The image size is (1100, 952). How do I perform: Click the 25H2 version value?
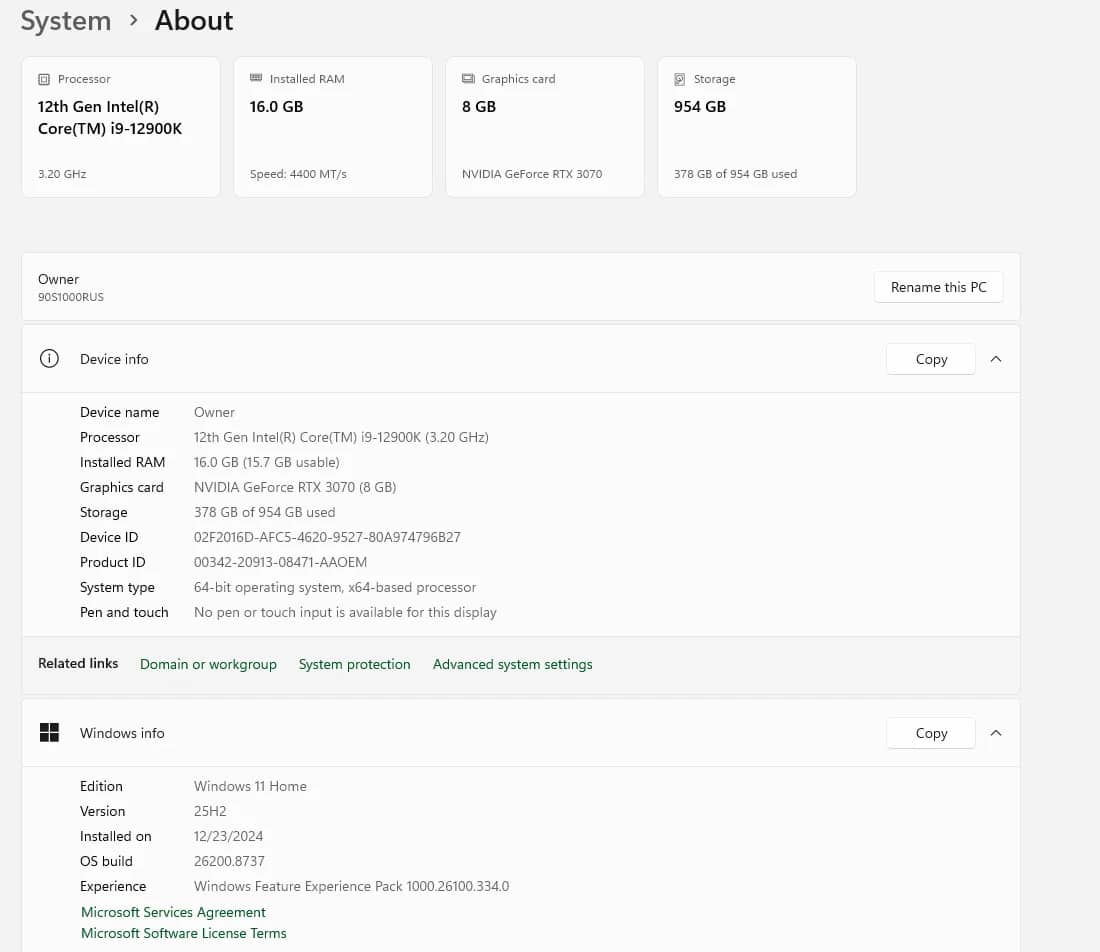[210, 812]
